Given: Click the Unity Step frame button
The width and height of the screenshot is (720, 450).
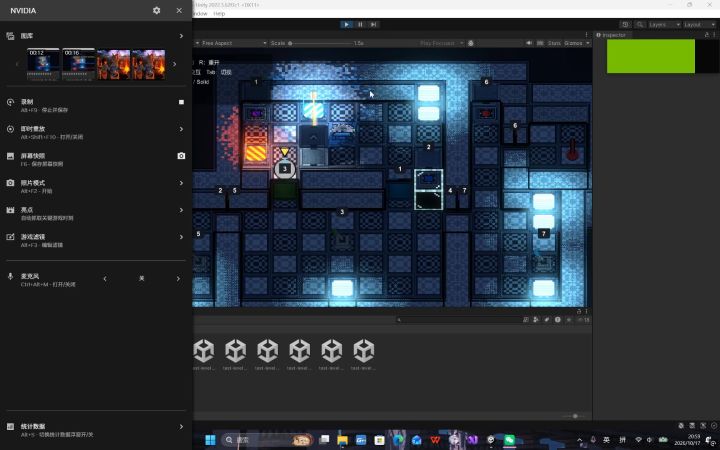Looking at the screenshot, I should click(x=374, y=24).
